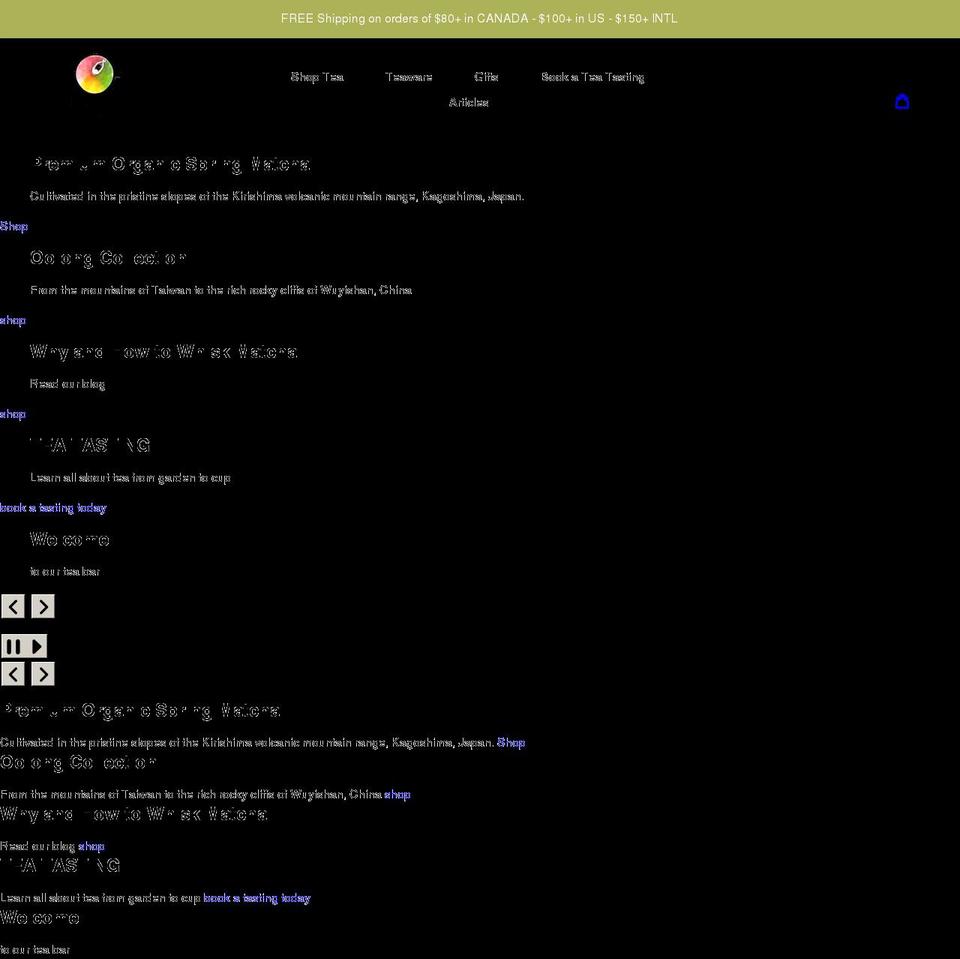Click the upper next-slide arrow
Screen dimensions: 960x959
coord(43,606)
